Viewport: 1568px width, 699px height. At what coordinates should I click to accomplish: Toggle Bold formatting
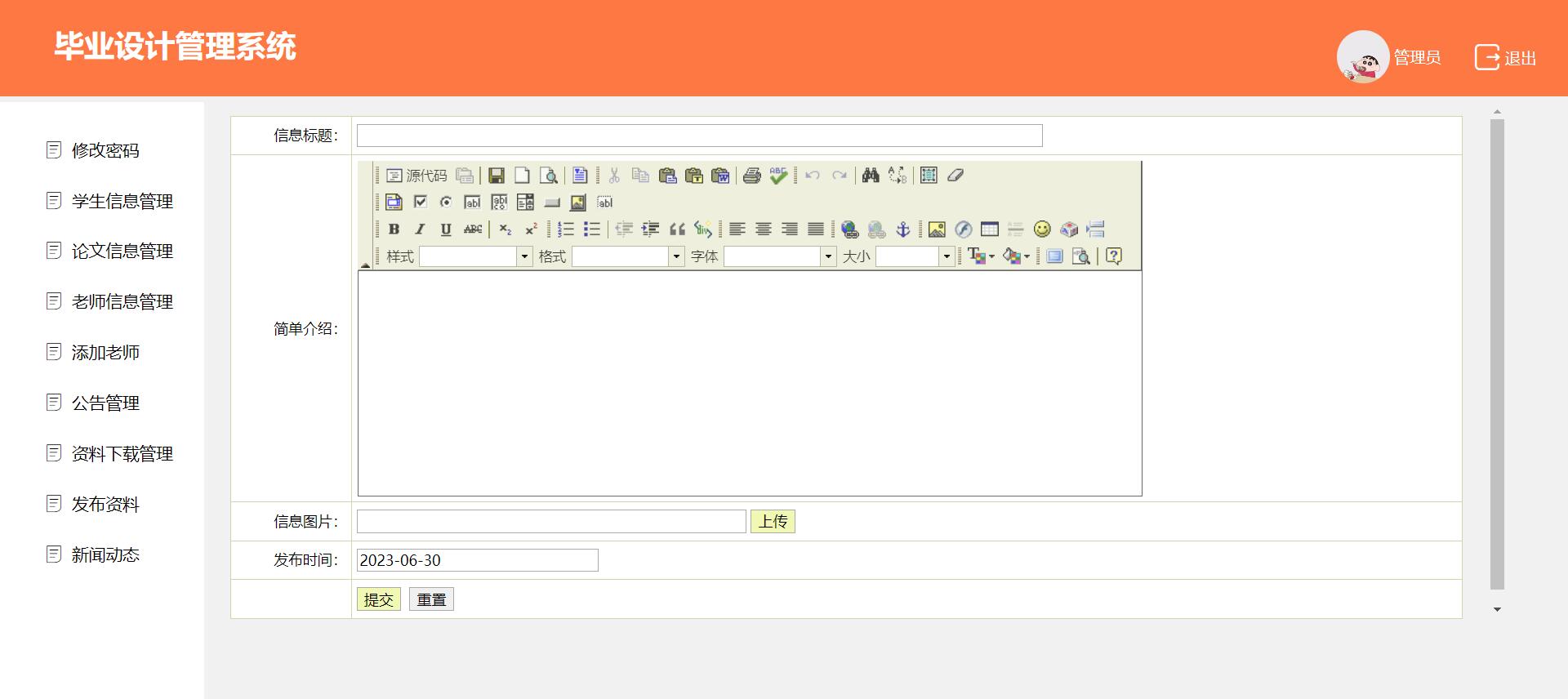[394, 229]
